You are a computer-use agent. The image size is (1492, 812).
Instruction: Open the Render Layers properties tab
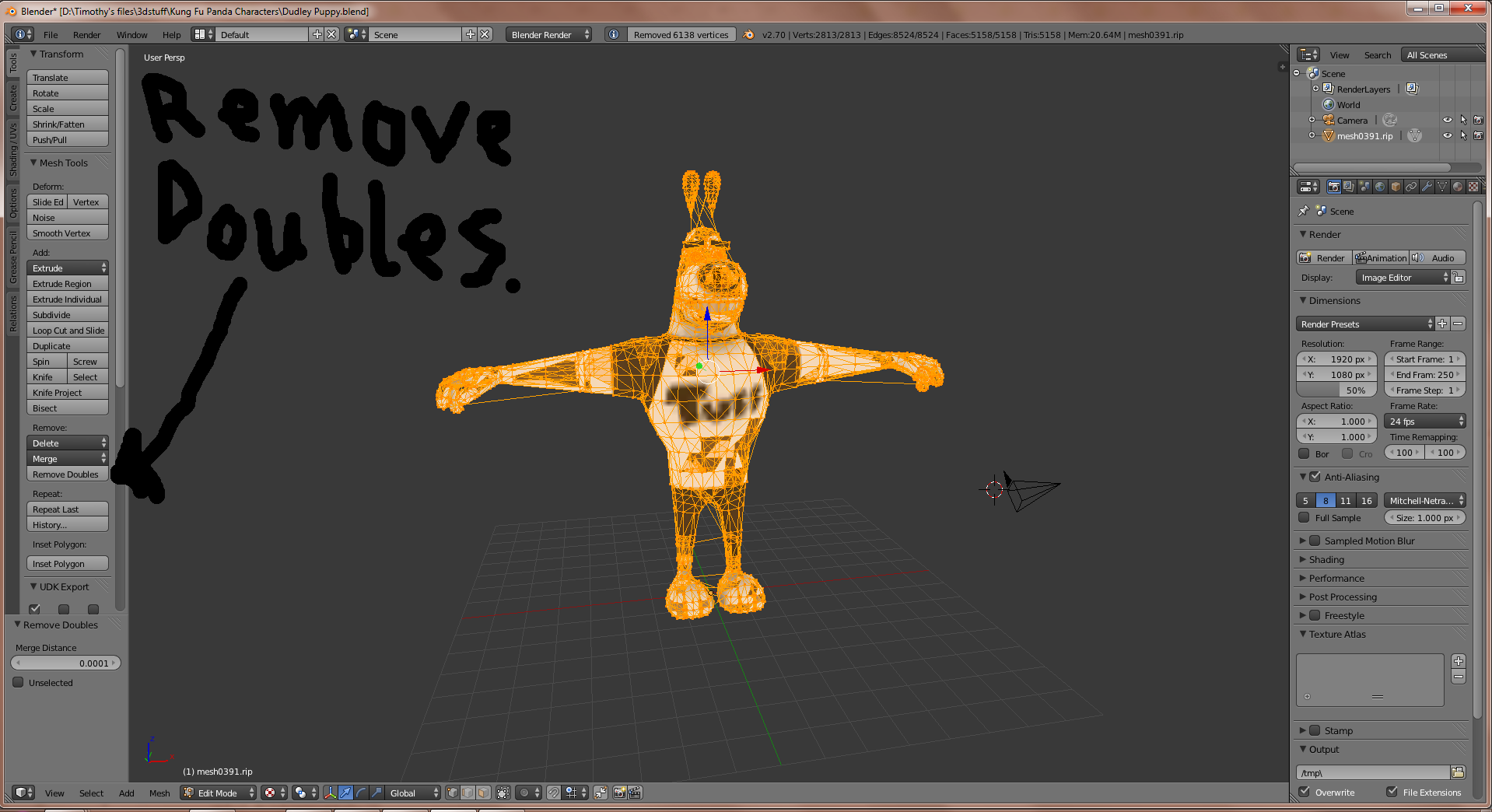tap(1349, 187)
